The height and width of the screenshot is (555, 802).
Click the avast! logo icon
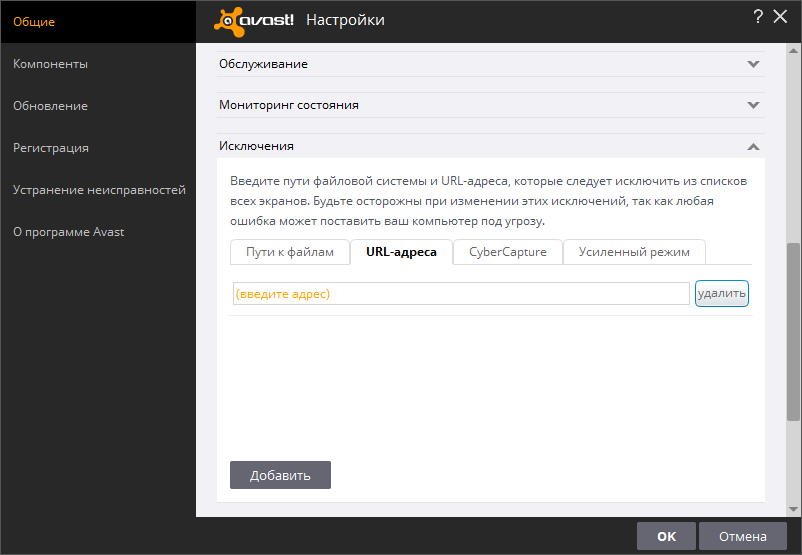pyautogui.click(x=254, y=21)
